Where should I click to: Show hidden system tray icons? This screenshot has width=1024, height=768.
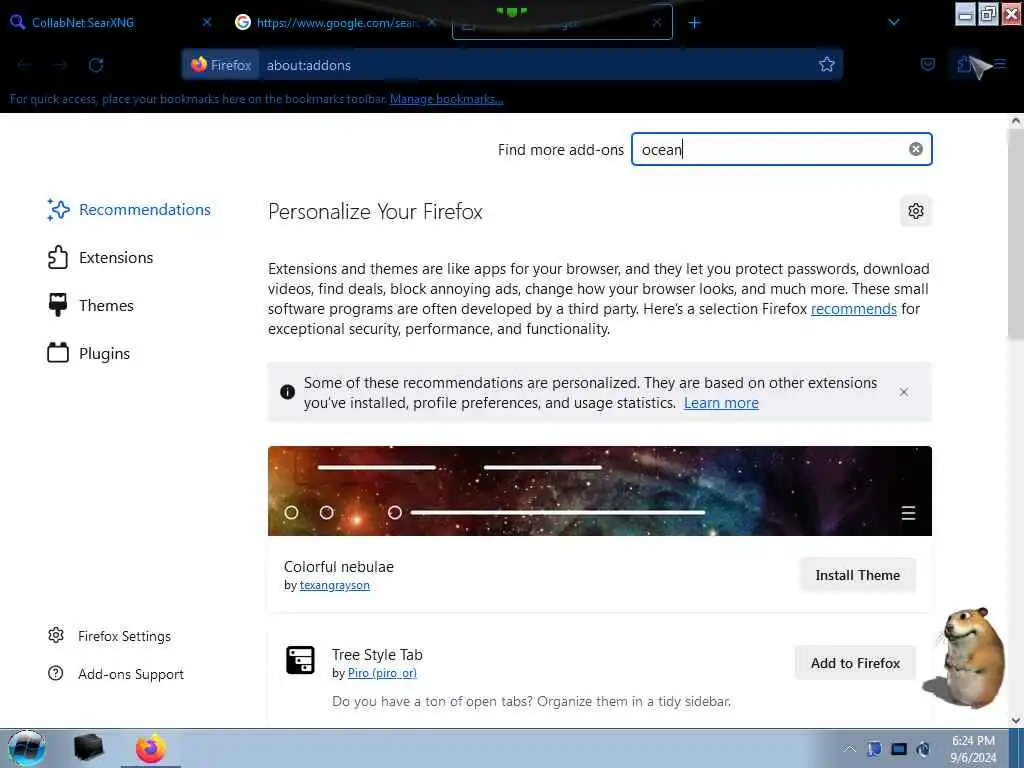pos(848,749)
